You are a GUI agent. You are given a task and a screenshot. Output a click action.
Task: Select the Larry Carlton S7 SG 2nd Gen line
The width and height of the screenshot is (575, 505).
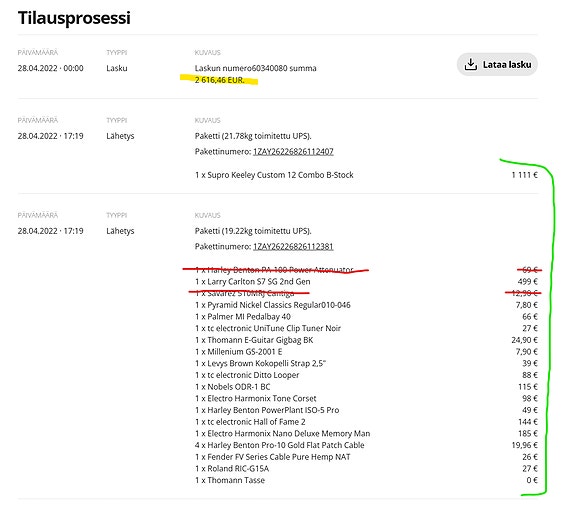[x=253, y=282]
